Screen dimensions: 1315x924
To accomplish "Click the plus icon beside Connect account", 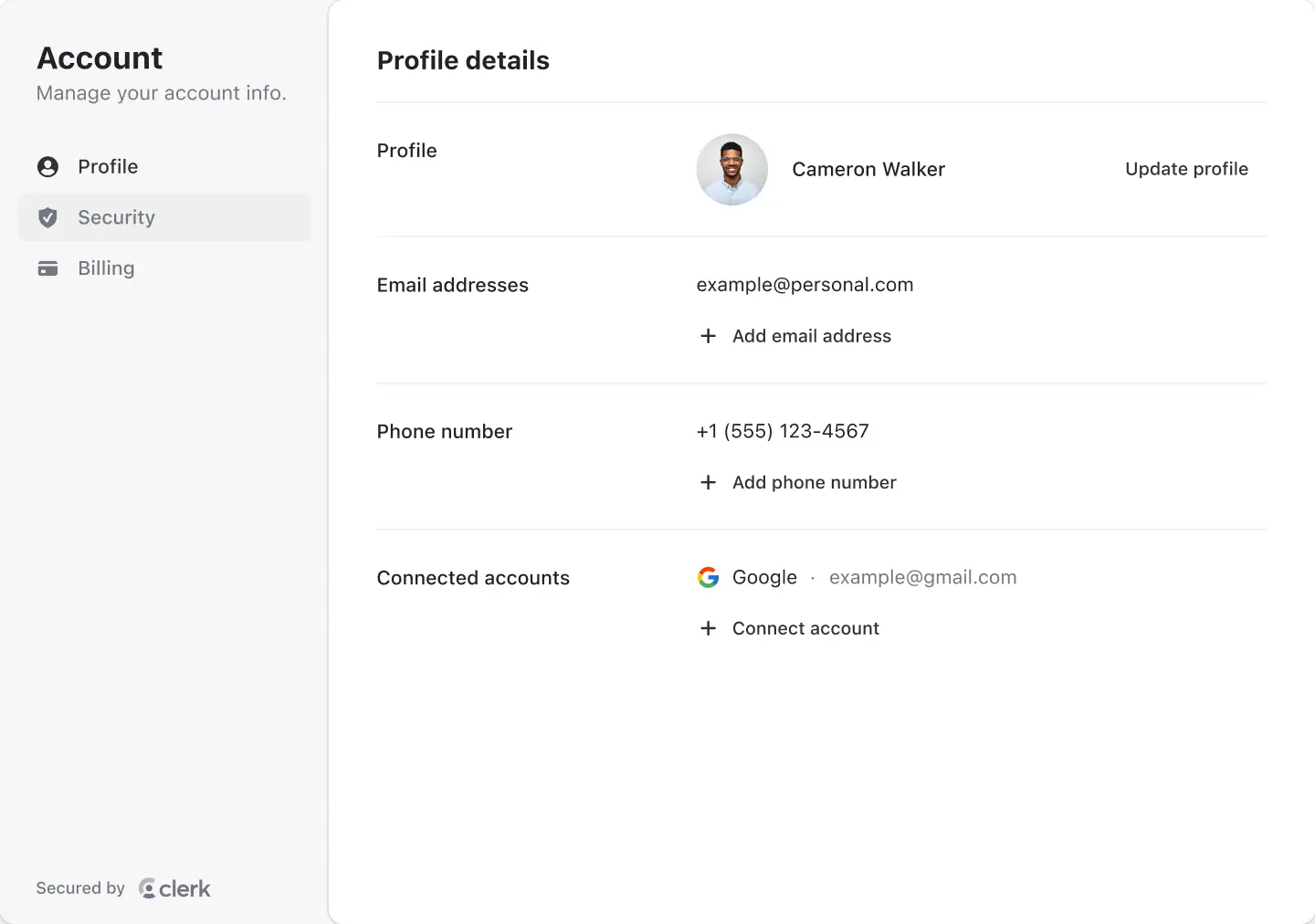I will click(x=708, y=628).
